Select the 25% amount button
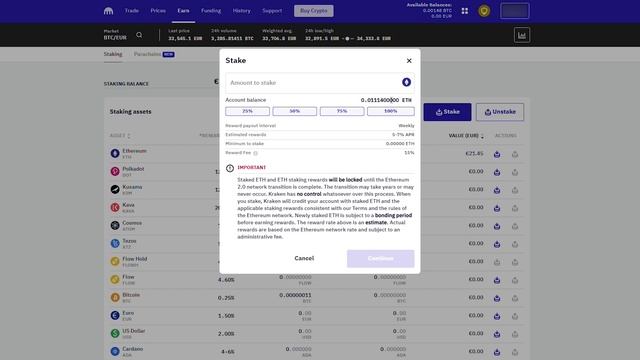The width and height of the screenshot is (640, 360). 247,111
